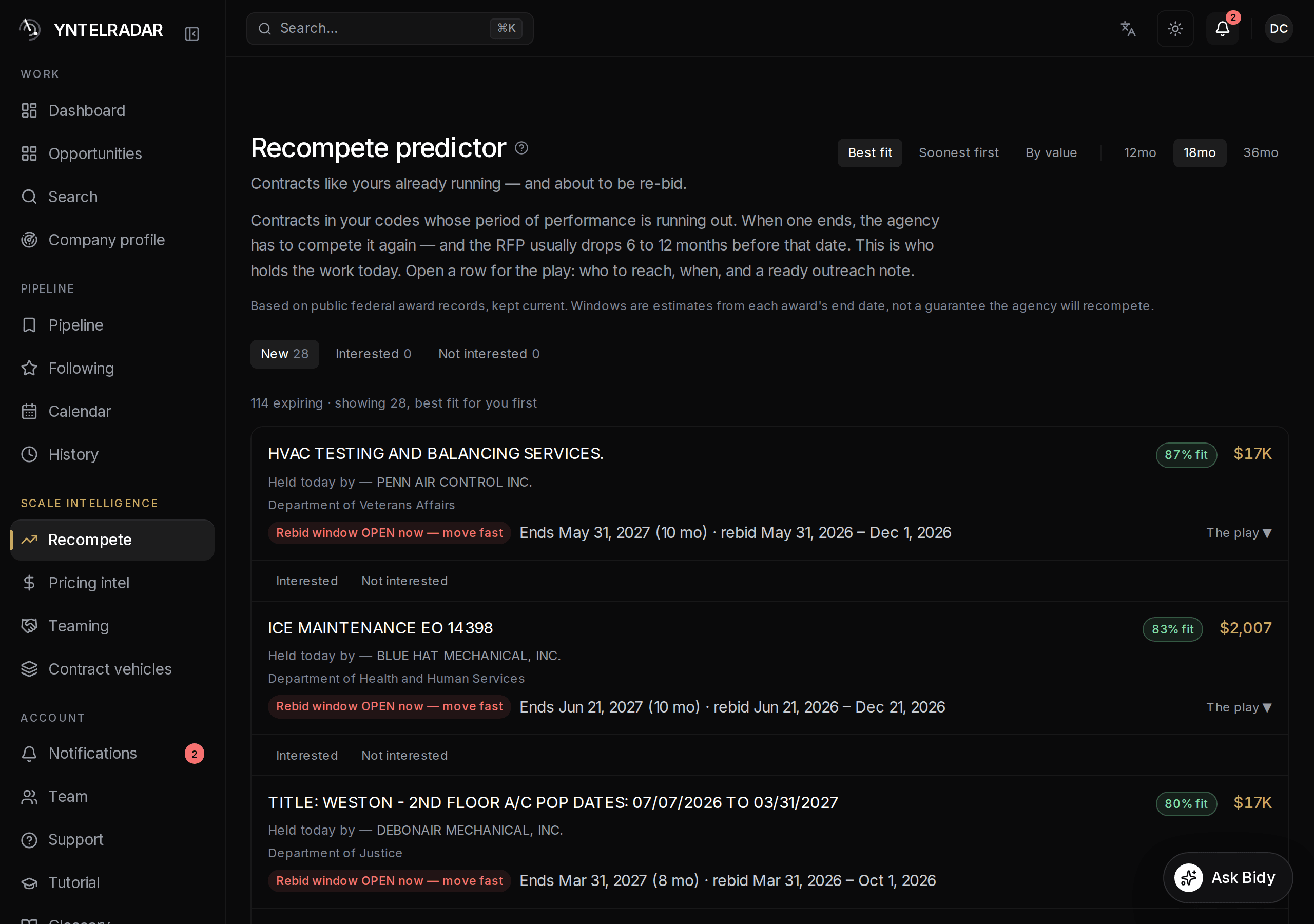Mark HVAC Testing contract as Not interested
Screen dimensions: 1314x924
[x=404, y=581]
